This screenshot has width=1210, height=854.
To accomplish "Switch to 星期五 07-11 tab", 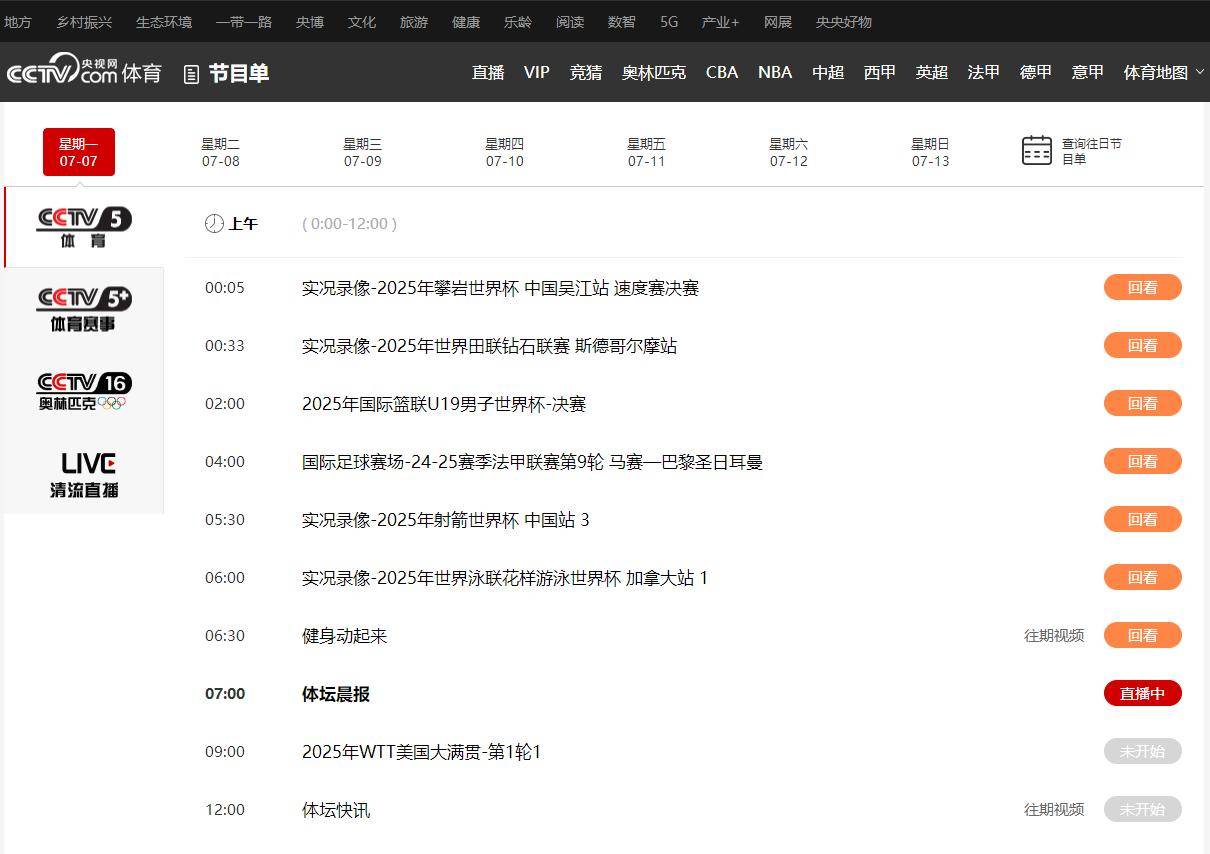I will pos(647,152).
